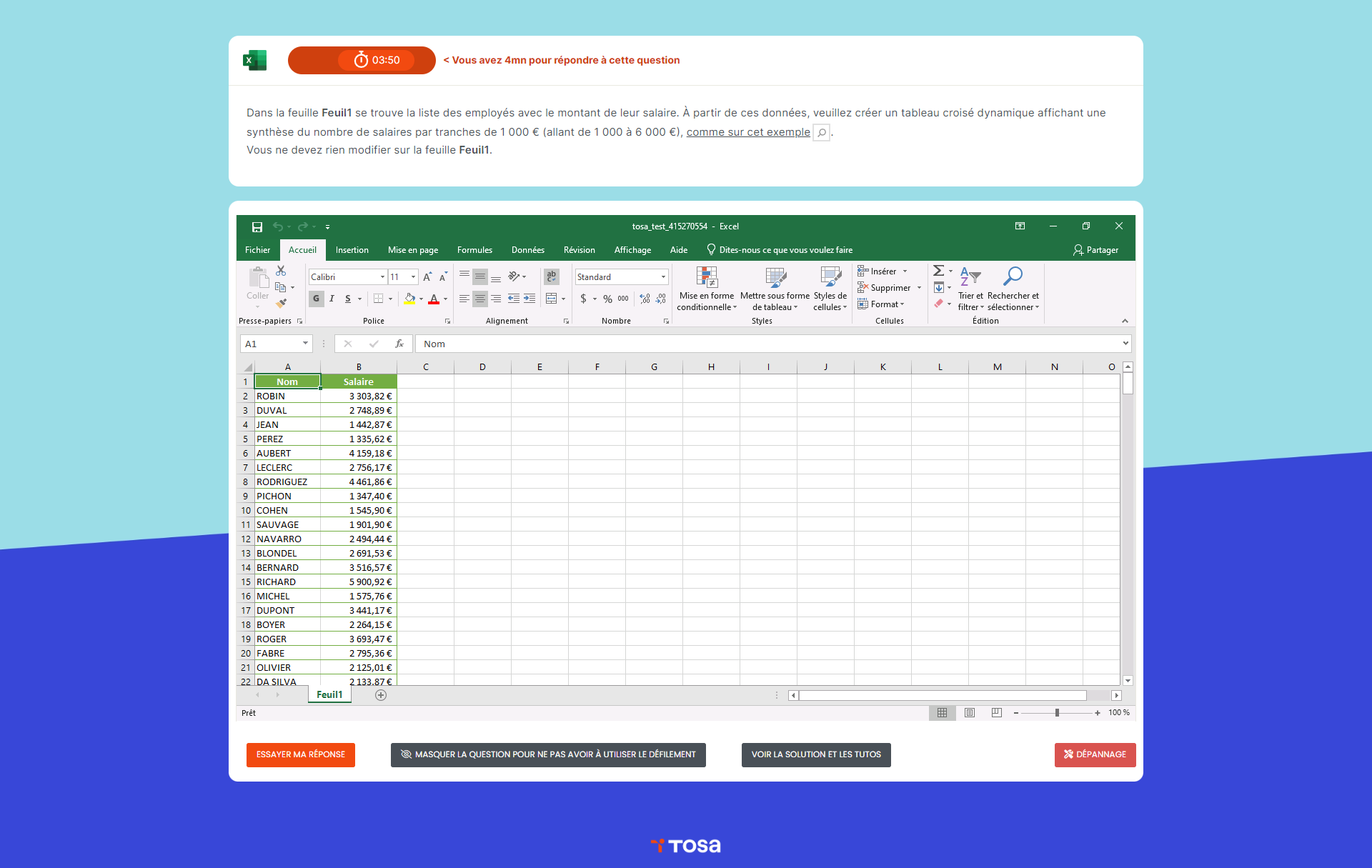Toggle italic I formatting button
The width and height of the screenshot is (1372, 868).
pyautogui.click(x=332, y=299)
